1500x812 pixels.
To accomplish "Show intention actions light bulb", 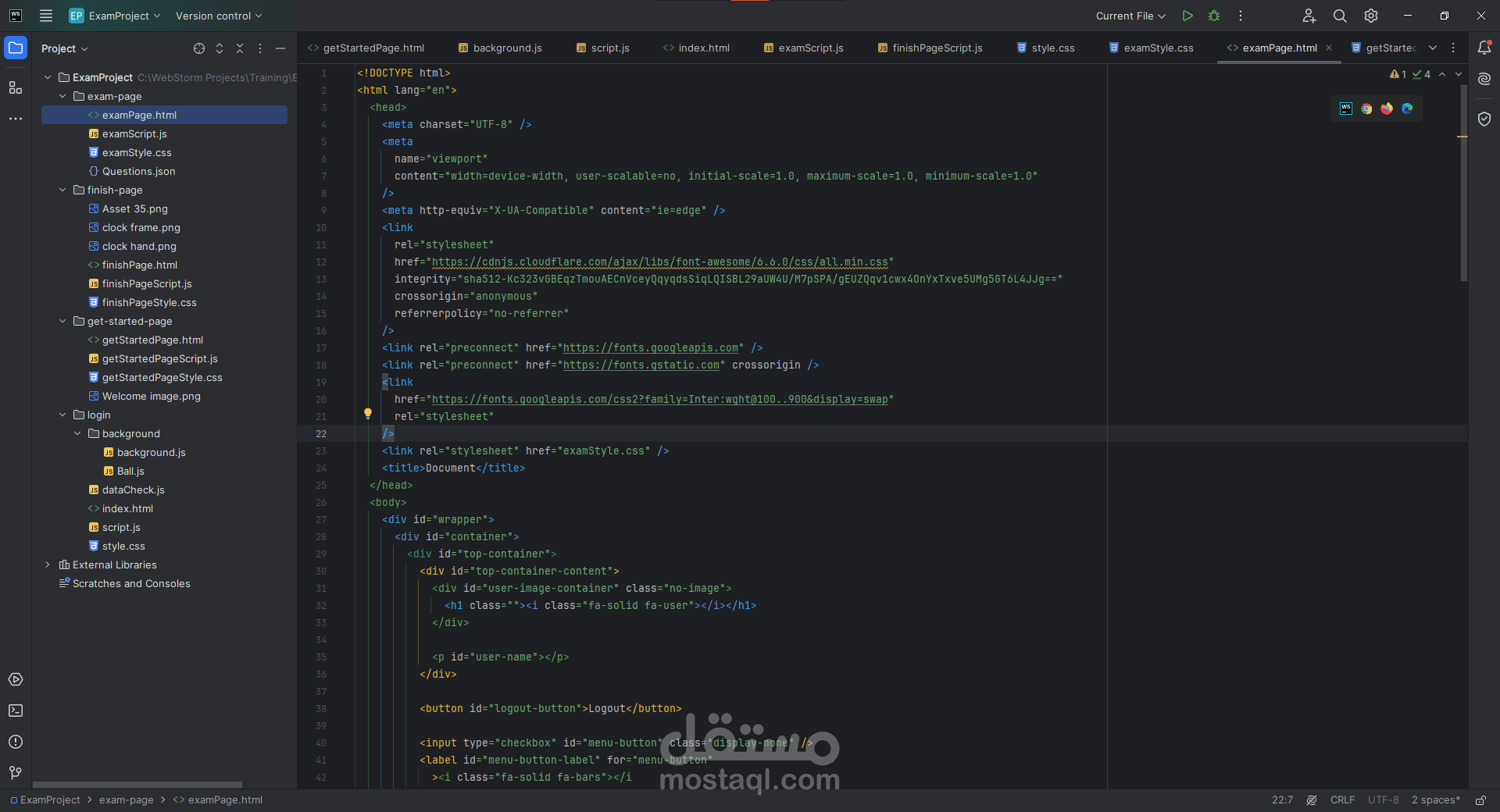I will pos(368,414).
